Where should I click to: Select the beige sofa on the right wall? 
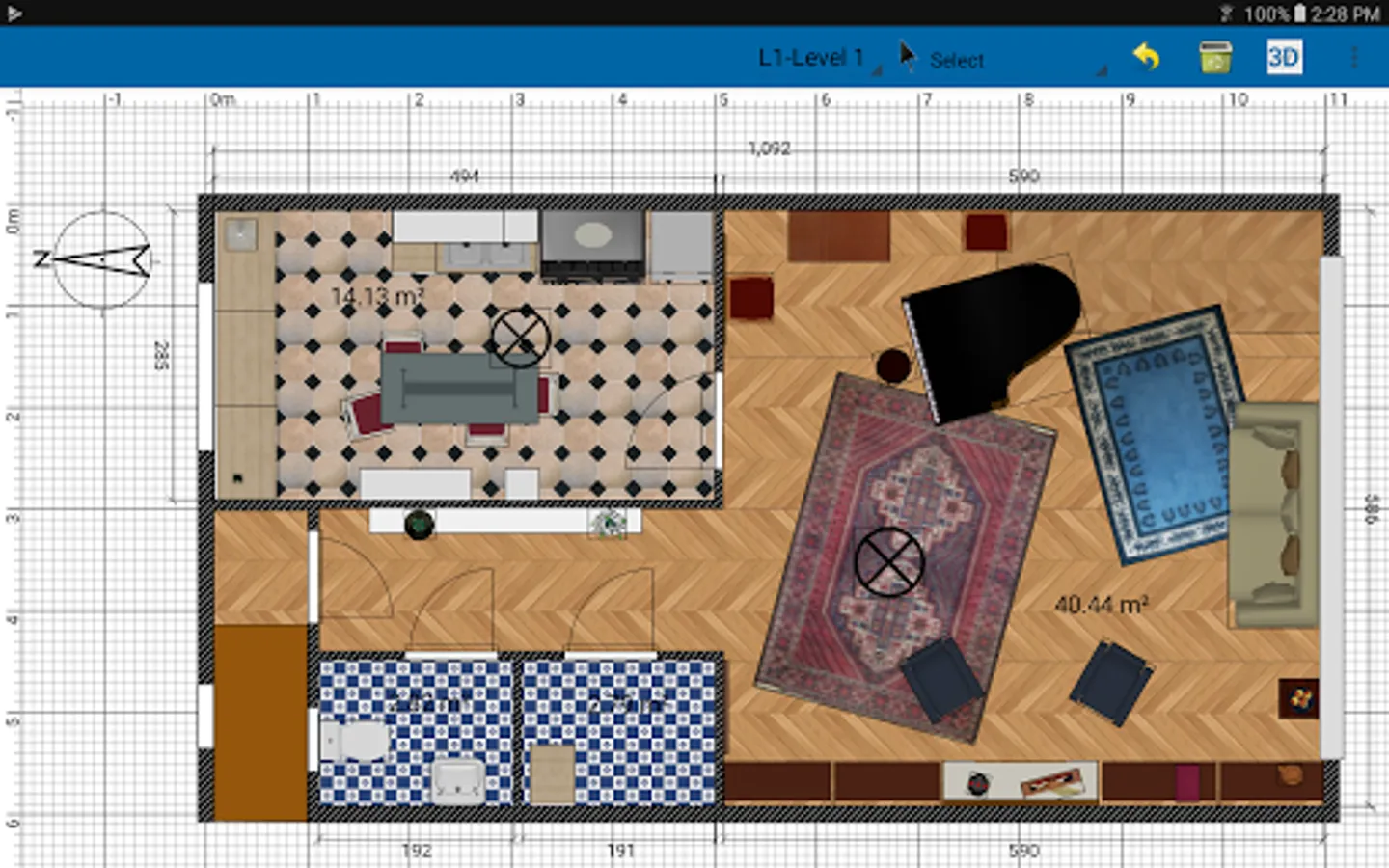[x=1273, y=516]
